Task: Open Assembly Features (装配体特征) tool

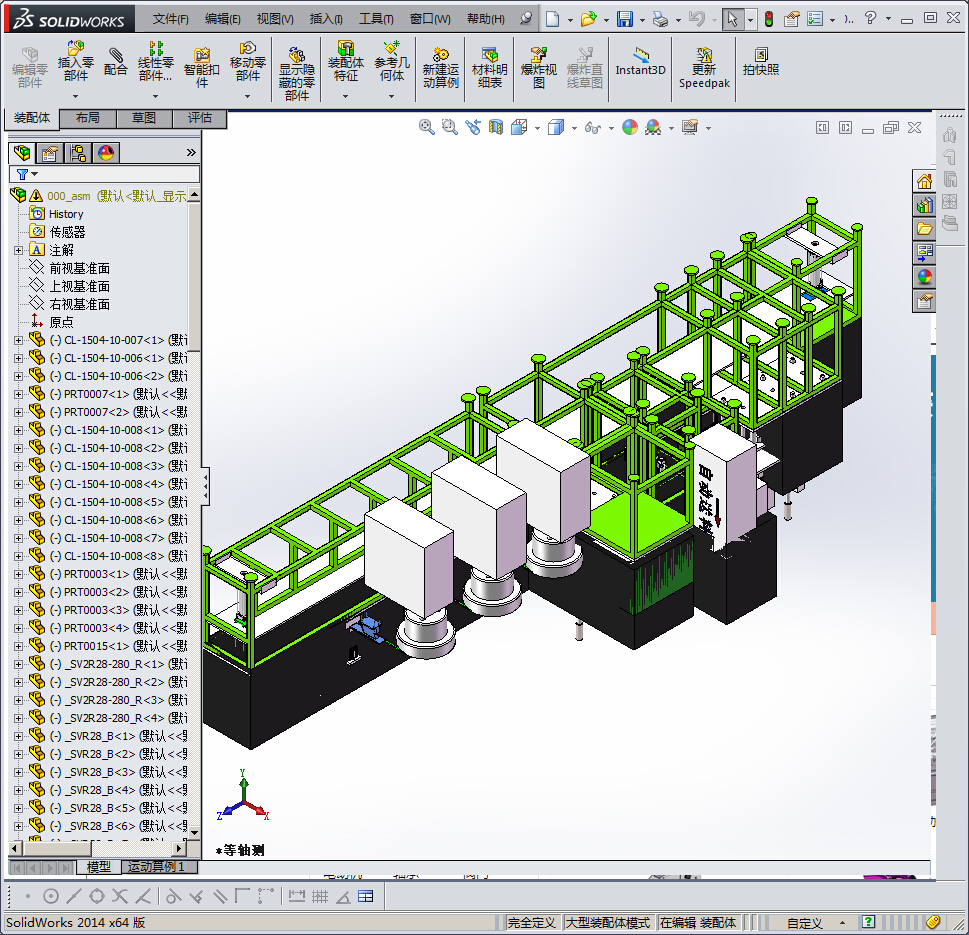Action: [x=345, y=62]
